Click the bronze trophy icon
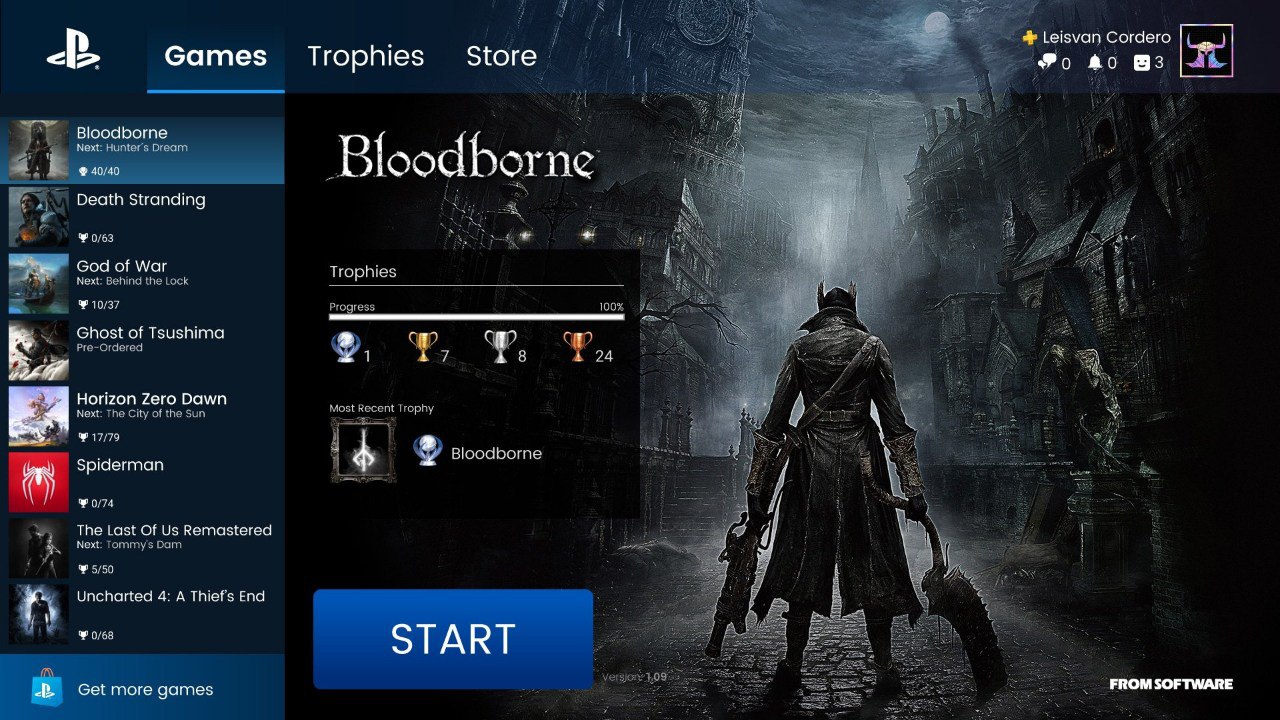Viewport: 1280px width, 720px height. pyautogui.click(x=578, y=347)
